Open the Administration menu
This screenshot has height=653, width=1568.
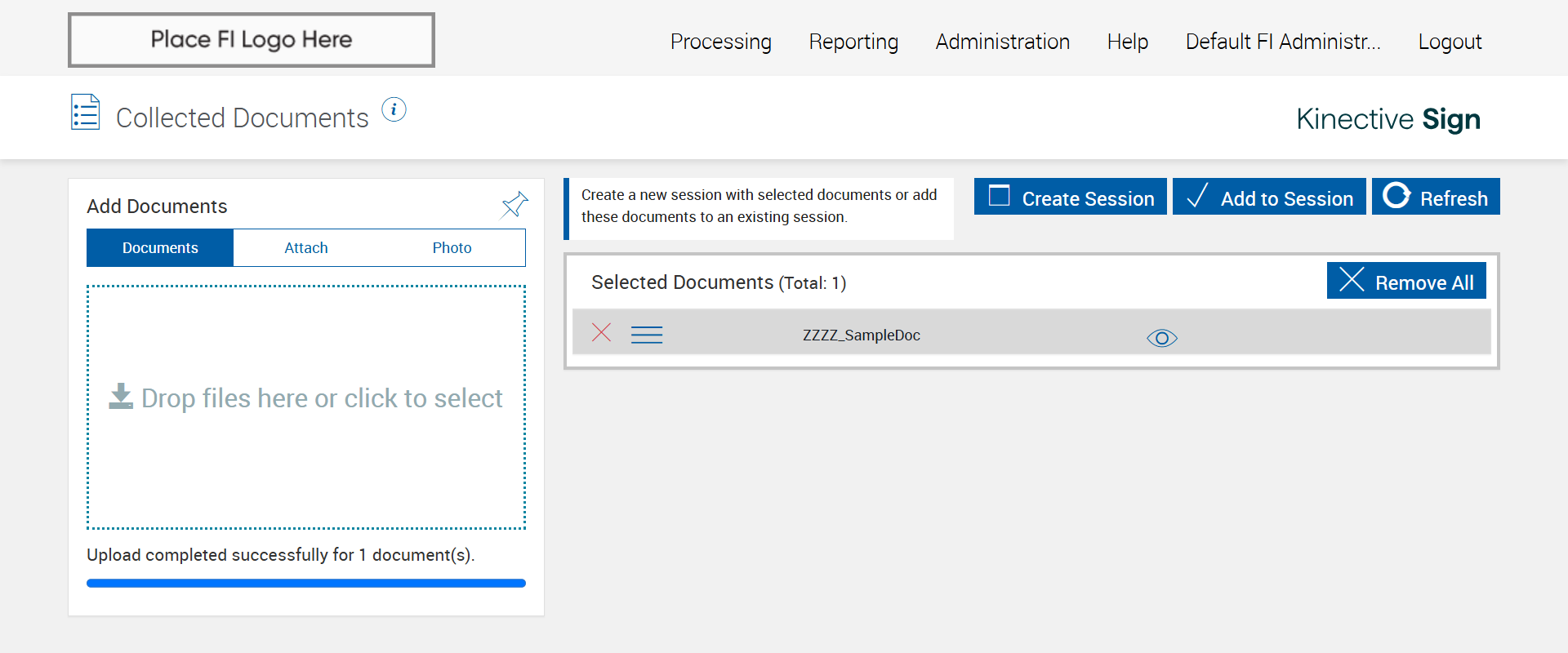tap(1002, 42)
